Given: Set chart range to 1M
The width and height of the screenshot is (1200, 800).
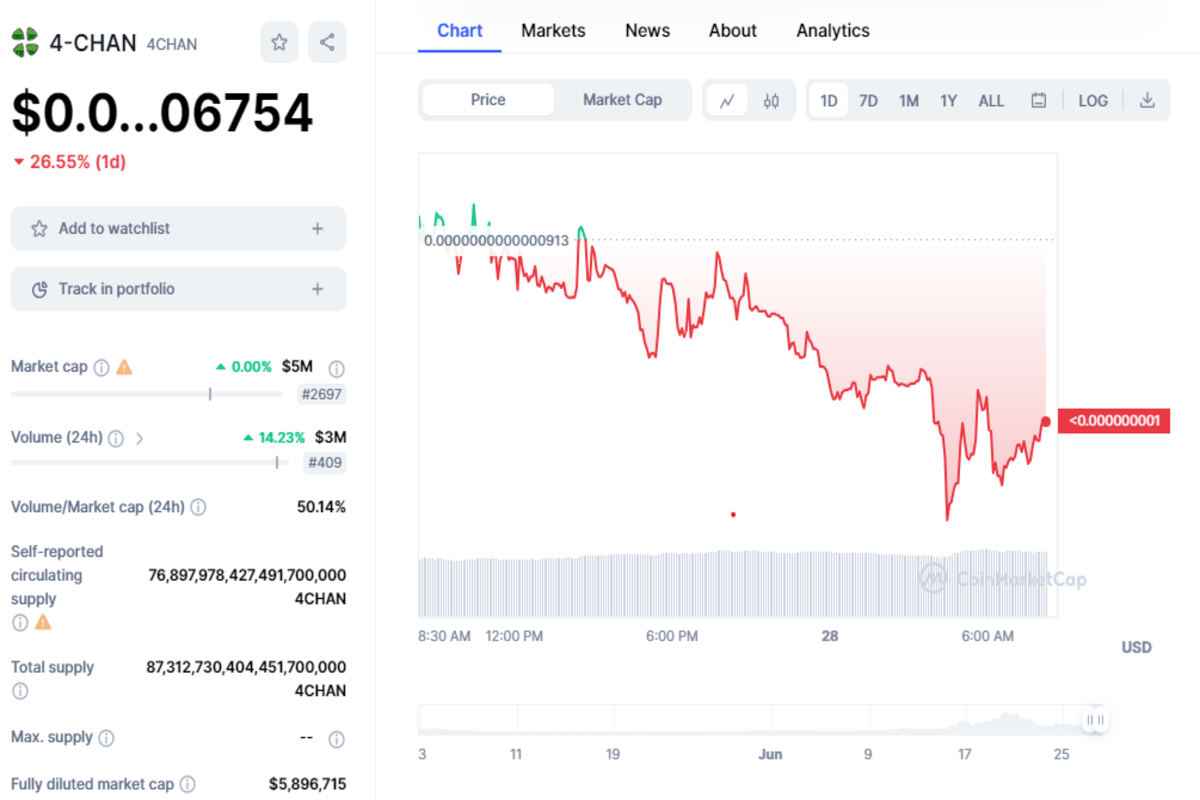Looking at the screenshot, I should tap(908, 100).
